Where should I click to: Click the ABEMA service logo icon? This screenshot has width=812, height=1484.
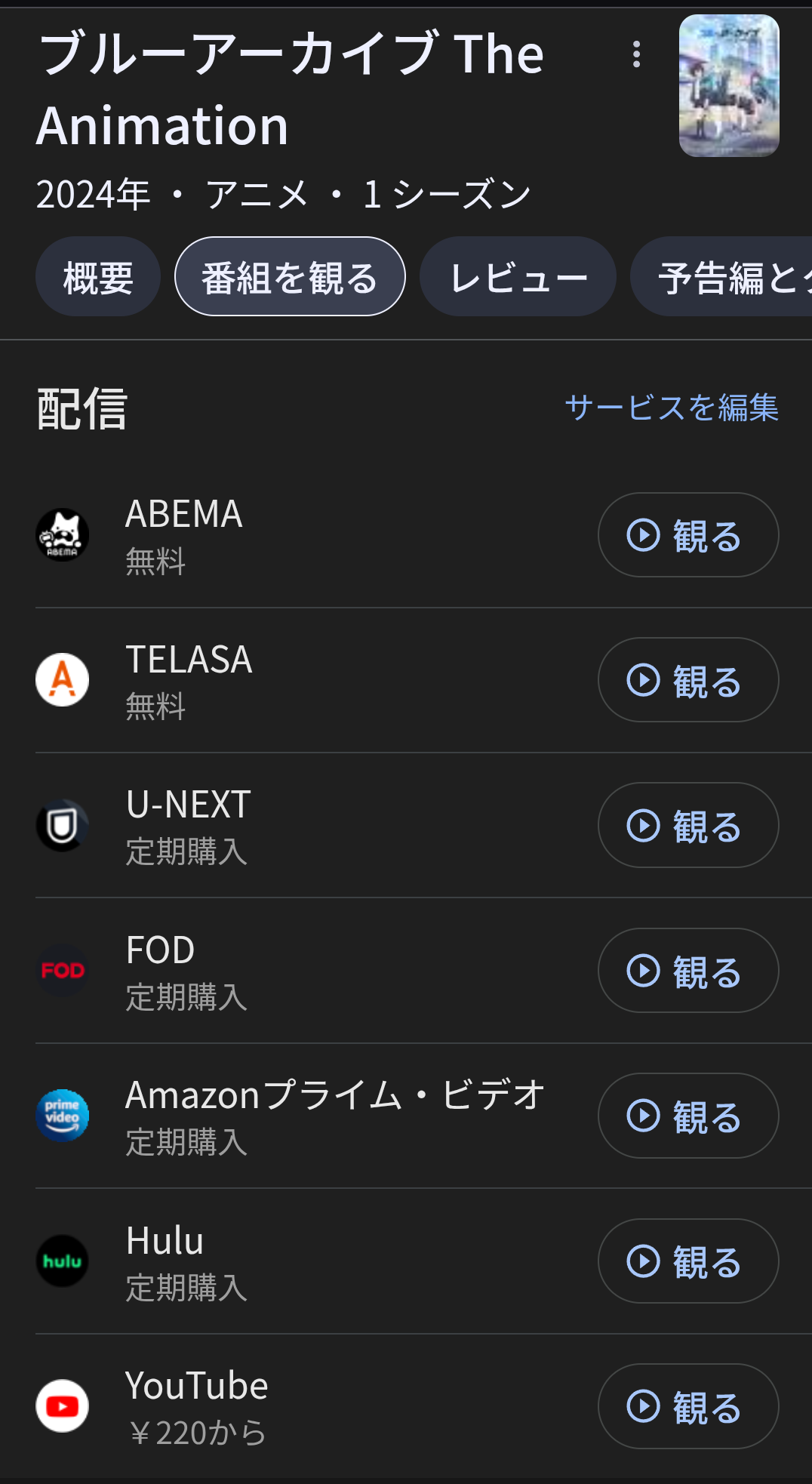click(x=63, y=534)
